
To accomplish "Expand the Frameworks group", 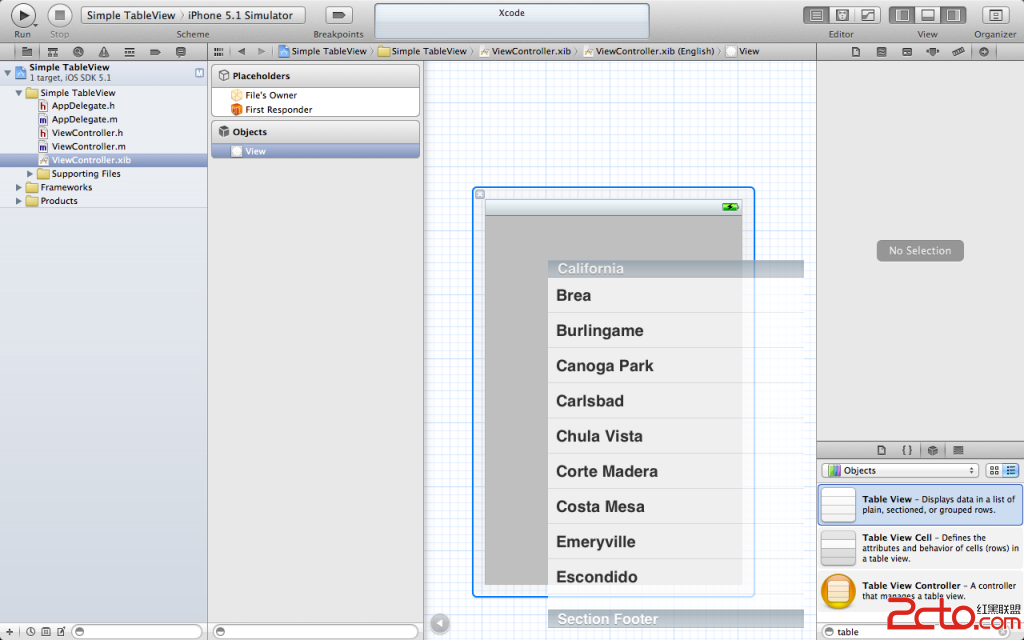I will (x=19, y=188).
